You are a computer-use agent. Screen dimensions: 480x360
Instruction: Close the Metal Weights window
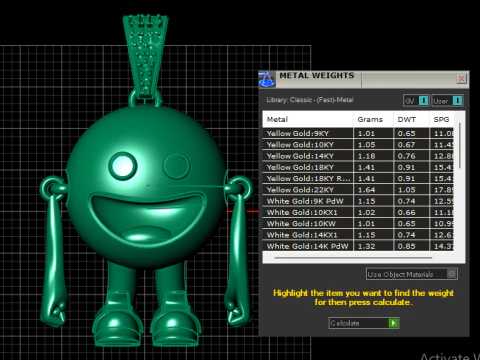(x=461, y=79)
